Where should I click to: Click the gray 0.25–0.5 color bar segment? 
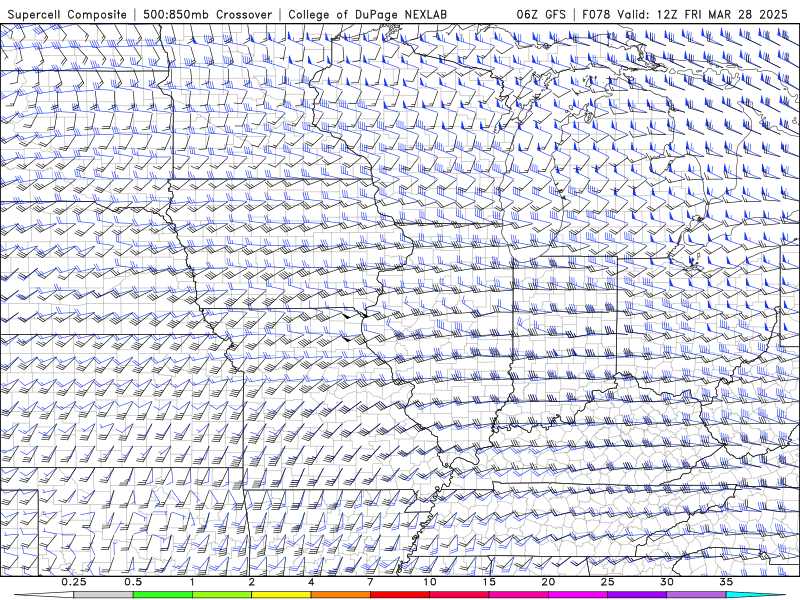(103, 595)
